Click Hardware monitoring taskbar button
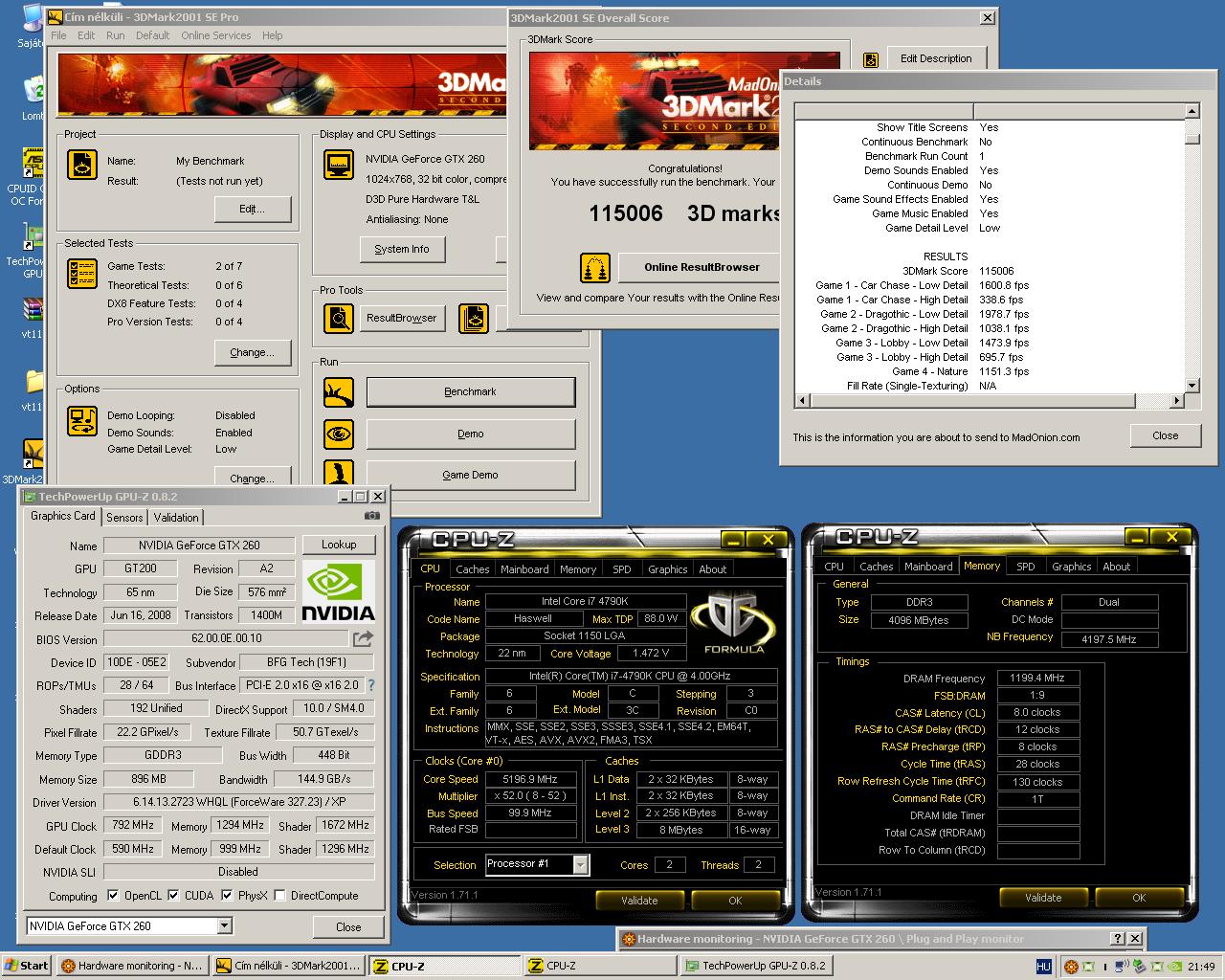Image resolution: width=1225 pixels, height=980 pixels. [x=132, y=966]
